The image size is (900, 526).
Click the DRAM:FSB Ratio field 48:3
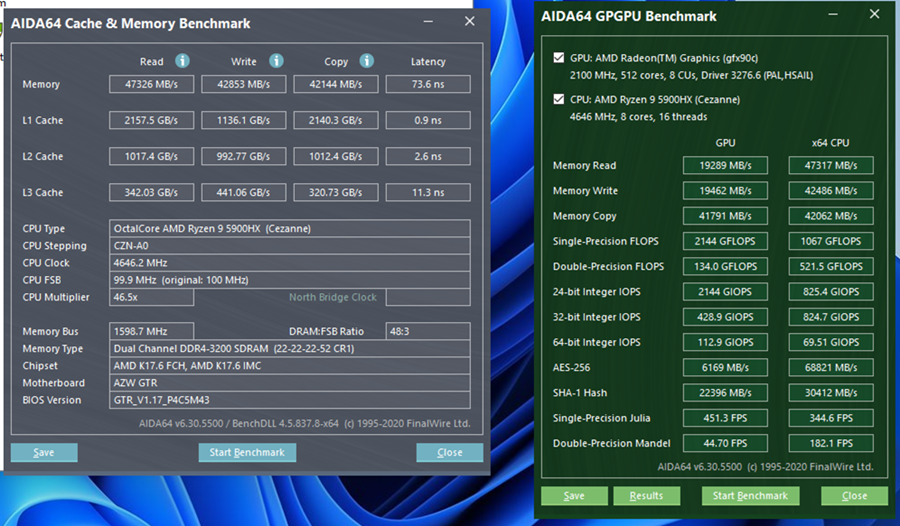428,331
